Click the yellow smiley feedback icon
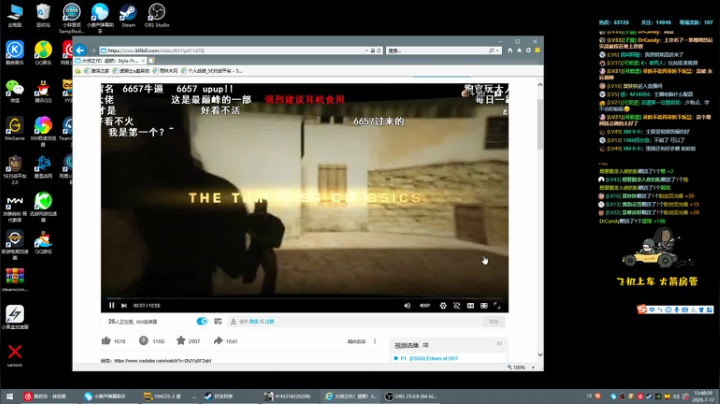This screenshot has height=404, width=720. pyautogui.click(x=537, y=50)
